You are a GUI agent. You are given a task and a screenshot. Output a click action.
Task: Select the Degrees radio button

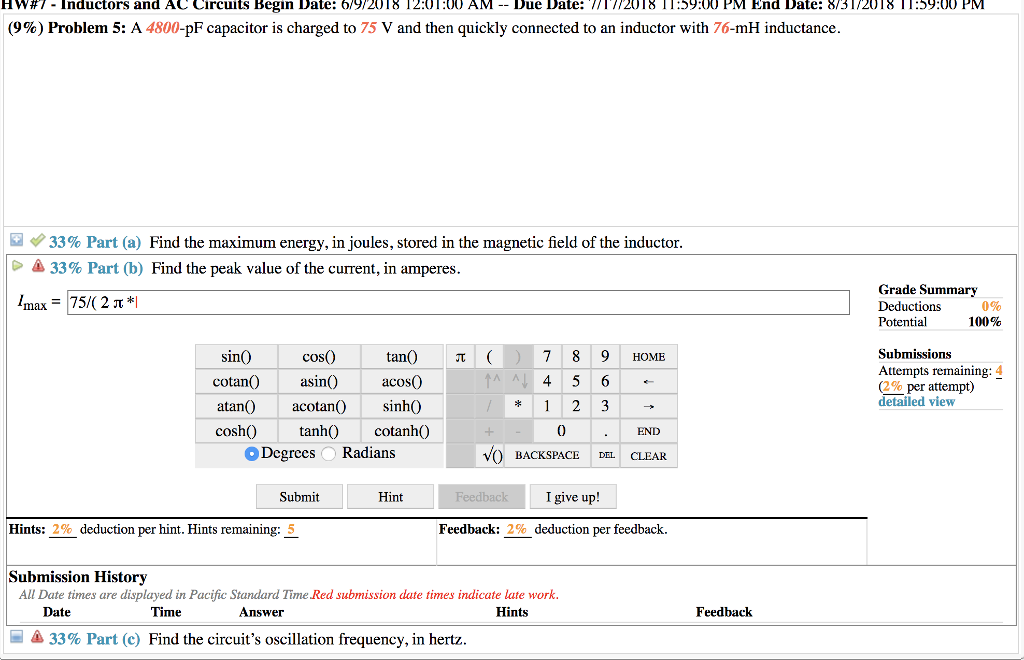pyautogui.click(x=251, y=454)
